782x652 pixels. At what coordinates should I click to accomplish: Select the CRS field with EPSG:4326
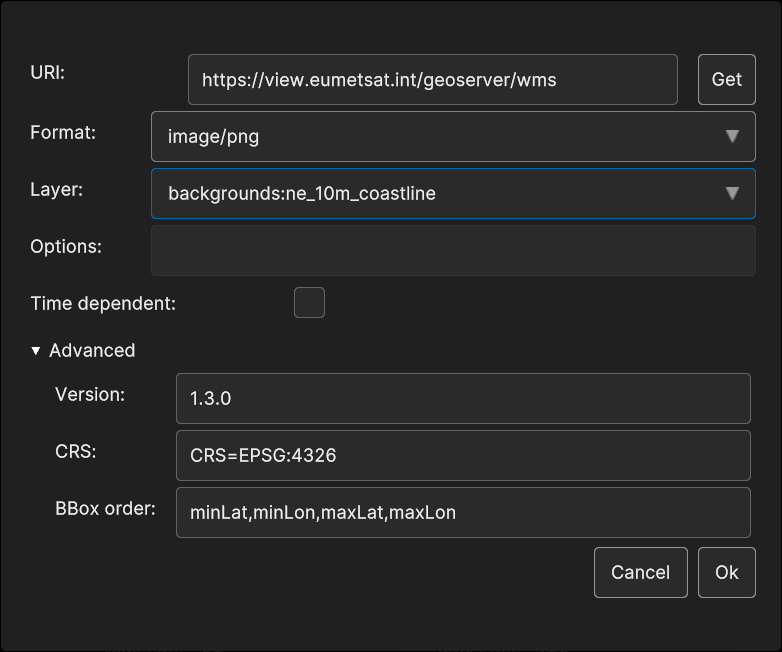pyautogui.click(x=462, y=455)
